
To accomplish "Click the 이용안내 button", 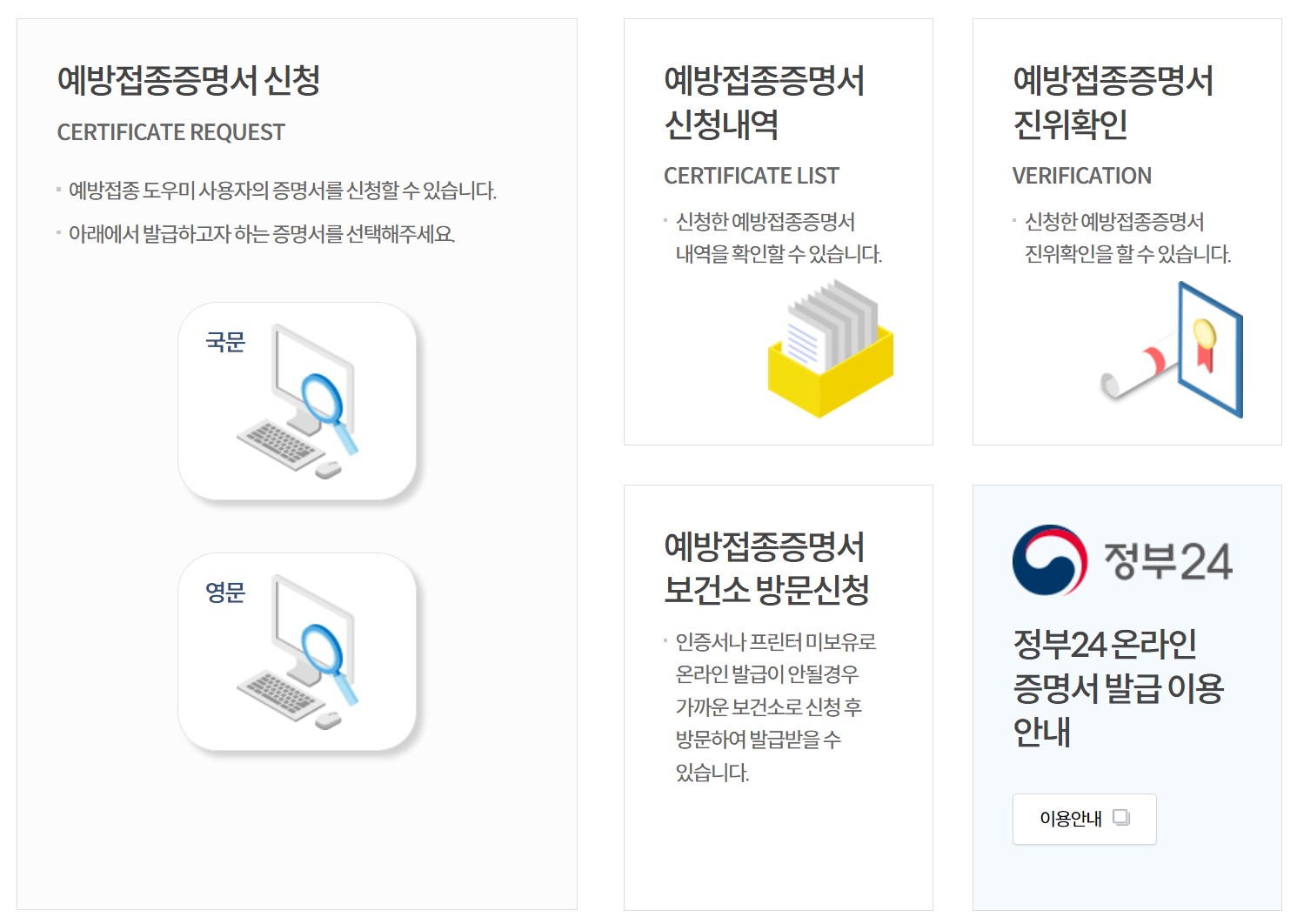I will pyautogui.click(x=1084, y=819).
